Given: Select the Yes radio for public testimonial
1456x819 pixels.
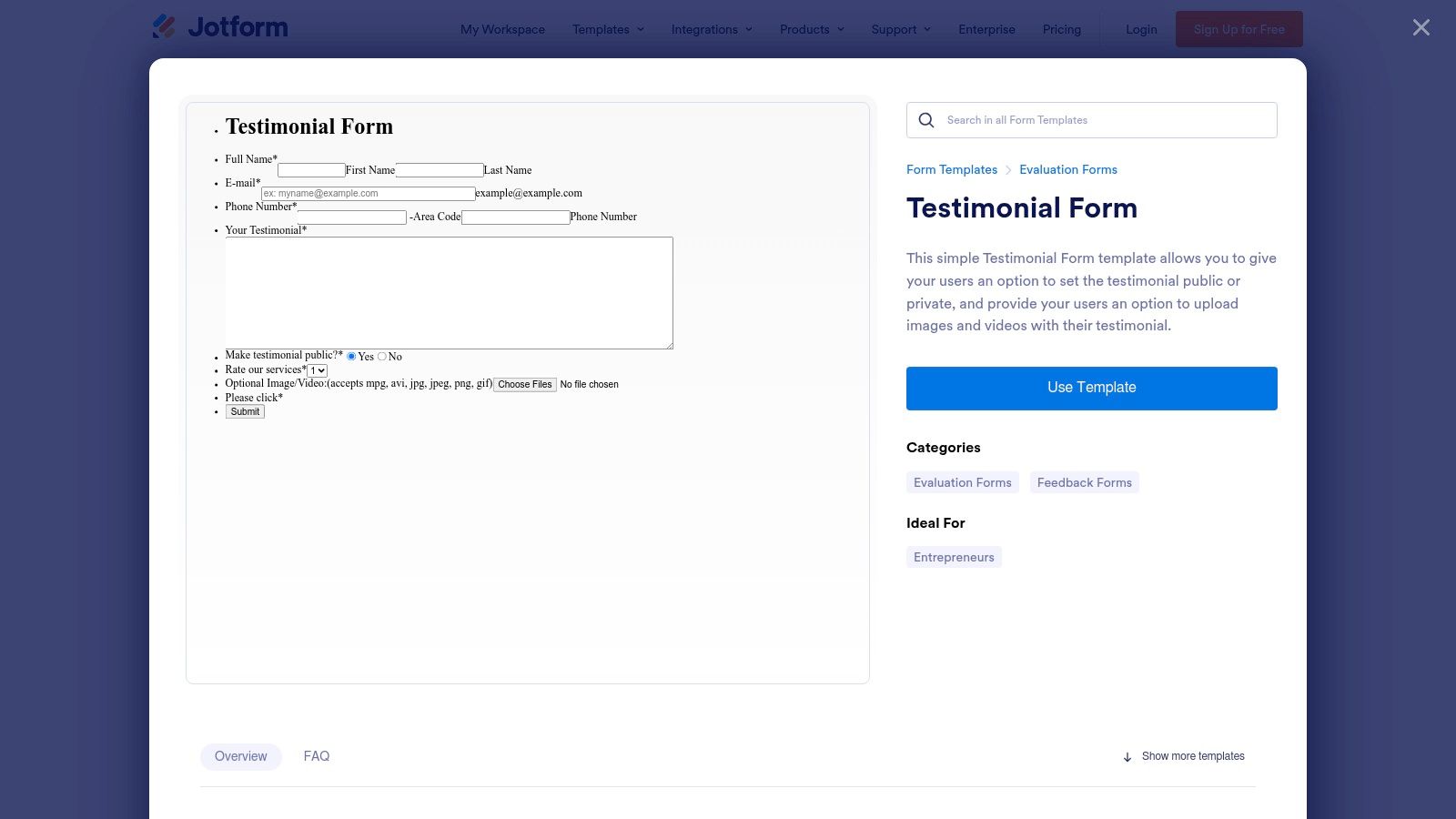Looking at the screenshot, I should [x=351, y=356].
